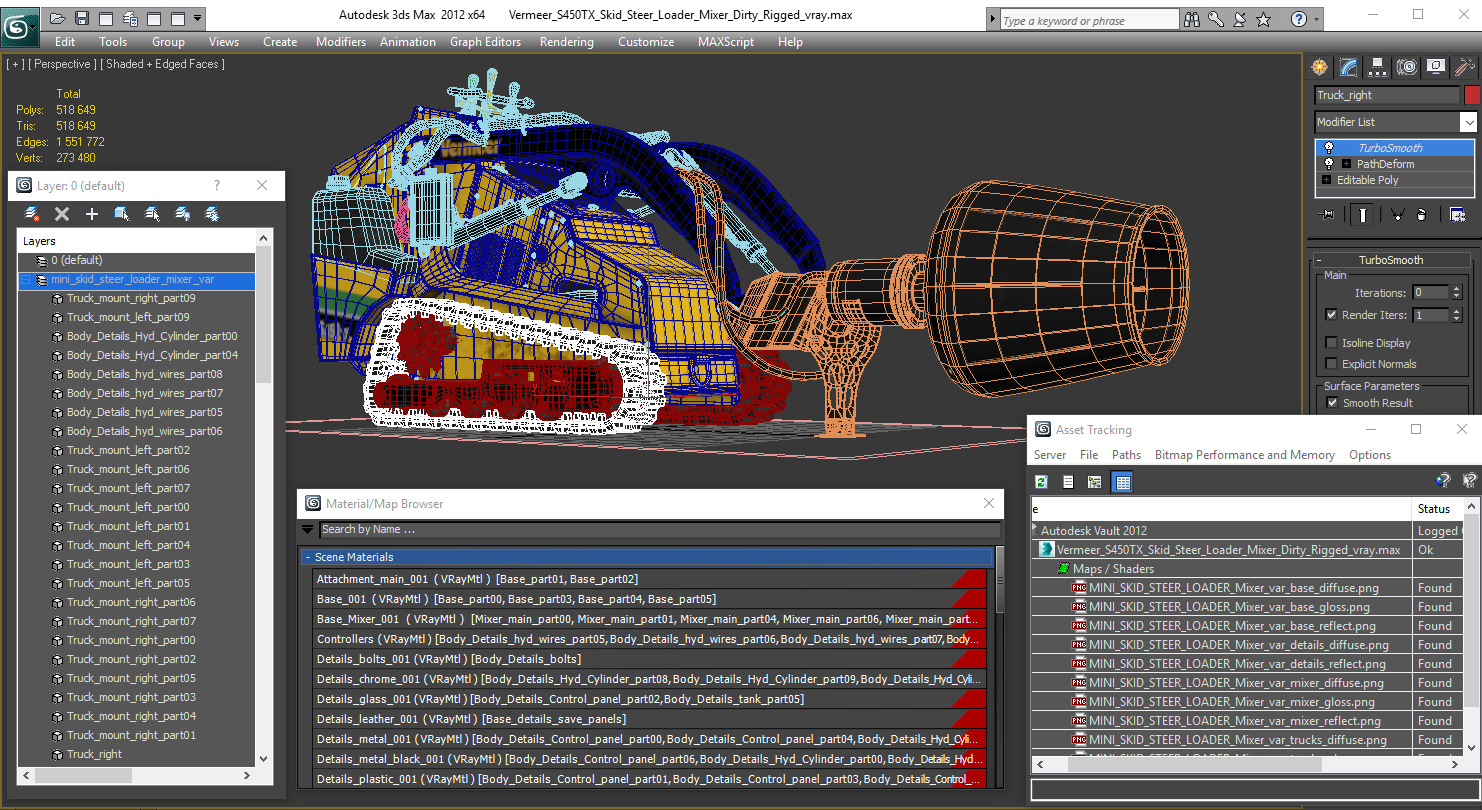The image size is (1482, 810).
Task: Open the Modifiers menu
Action: [x=340, y=42]
